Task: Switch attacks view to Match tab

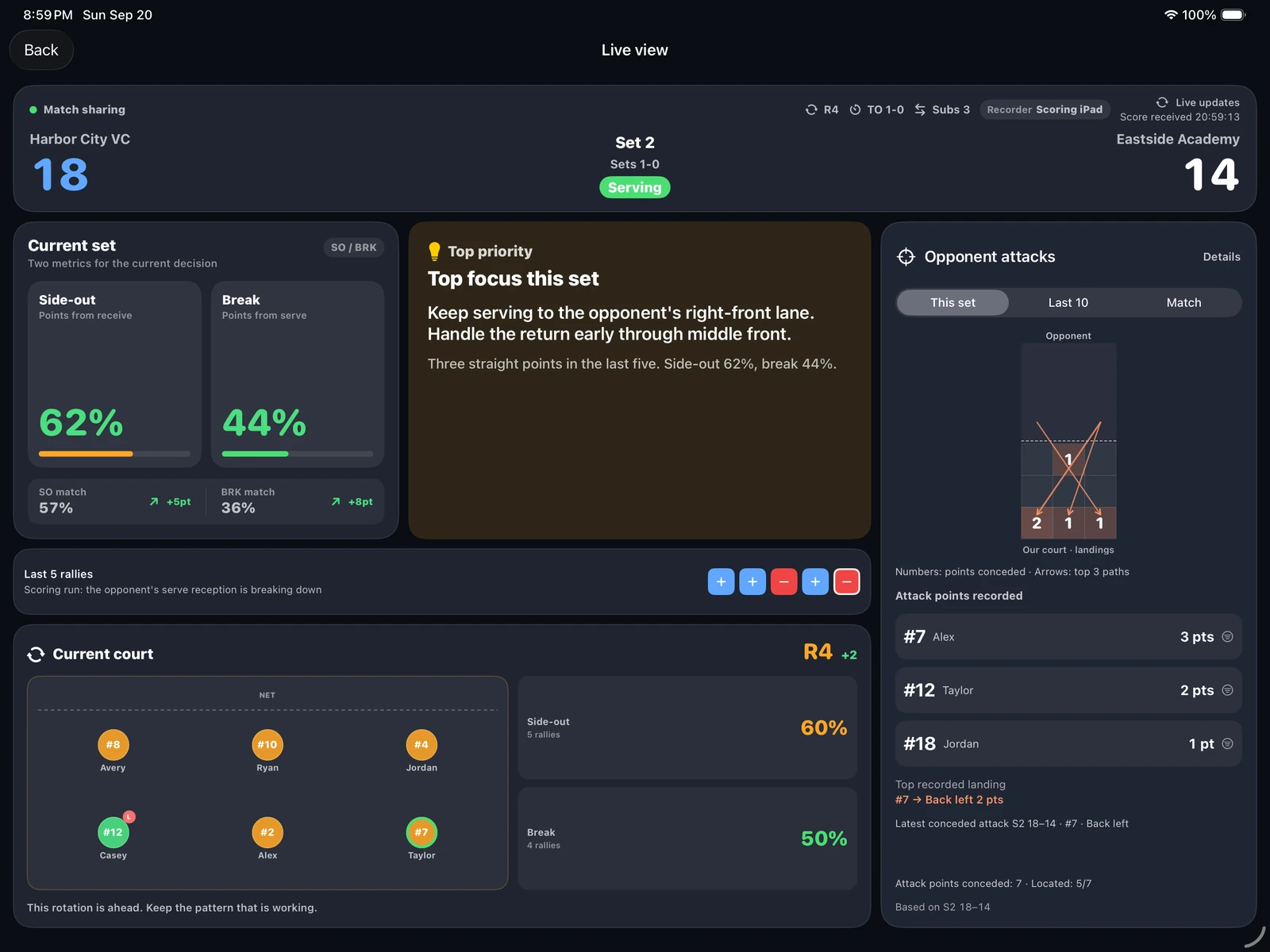Action: coord(1183,302)
